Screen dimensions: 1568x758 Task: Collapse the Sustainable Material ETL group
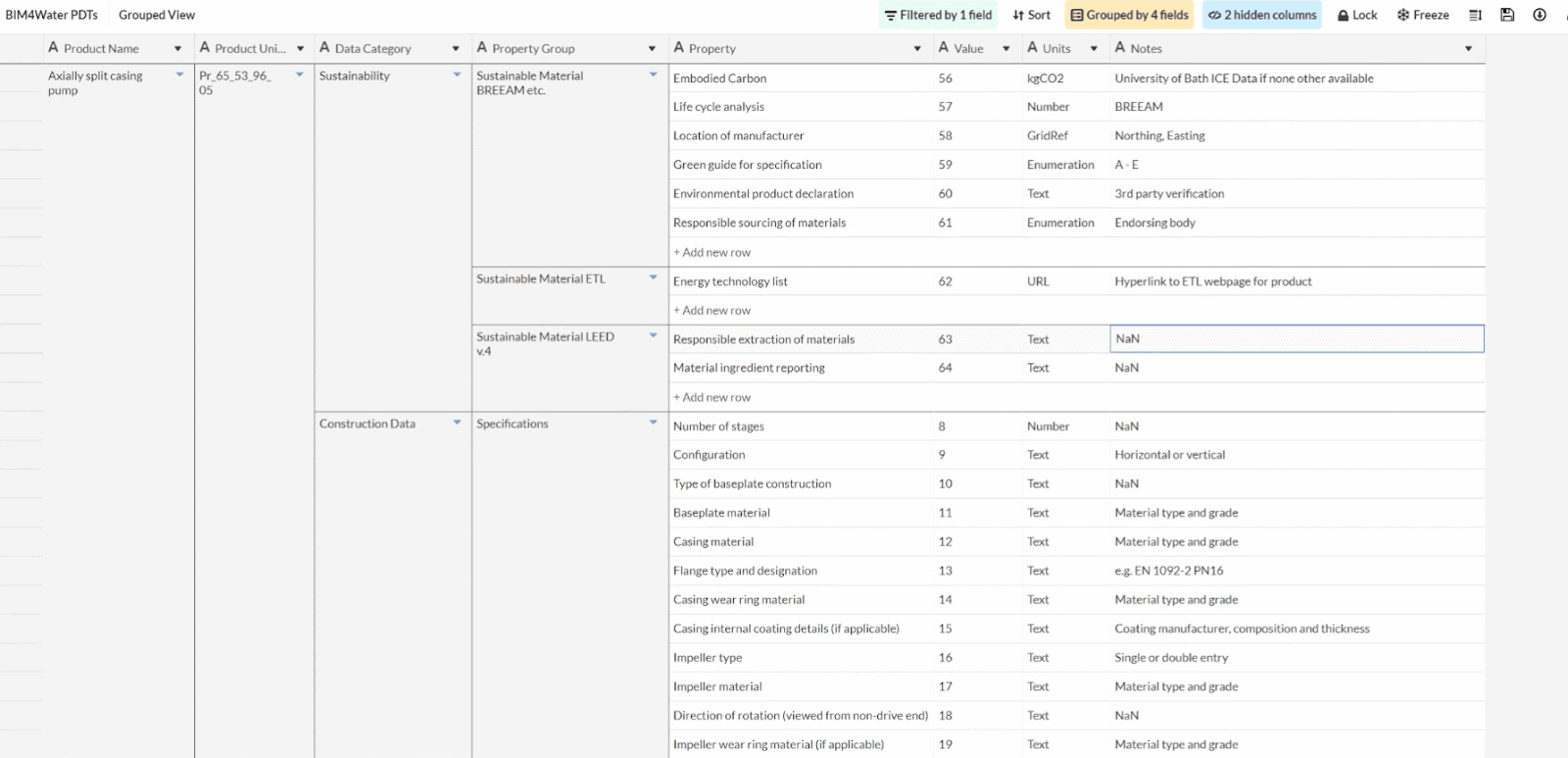click(653, 278)
